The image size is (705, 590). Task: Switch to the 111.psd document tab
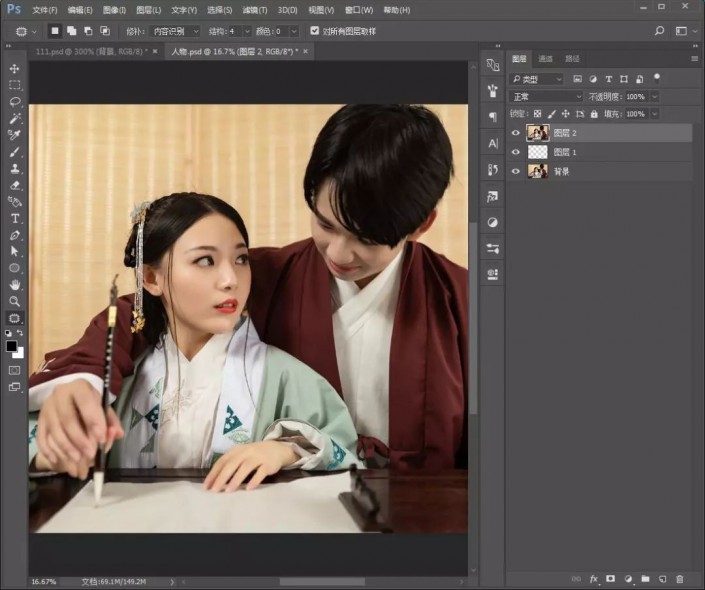(x=91, y=51)
